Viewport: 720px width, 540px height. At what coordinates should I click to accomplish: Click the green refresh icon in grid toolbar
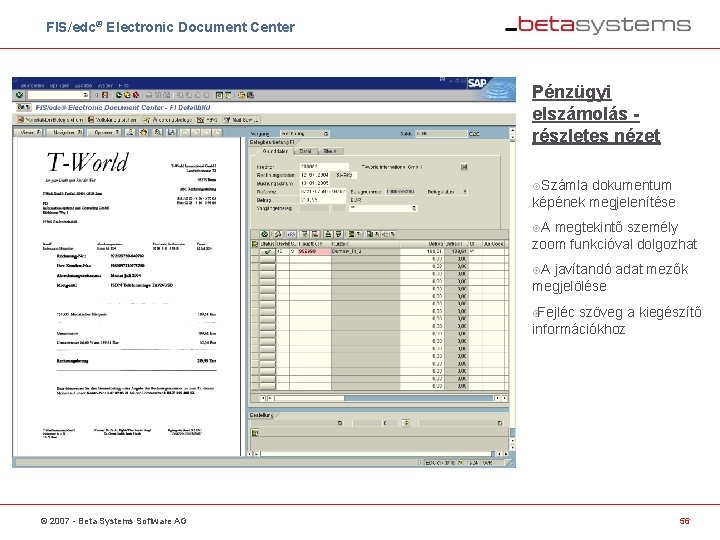click(264, 234)
